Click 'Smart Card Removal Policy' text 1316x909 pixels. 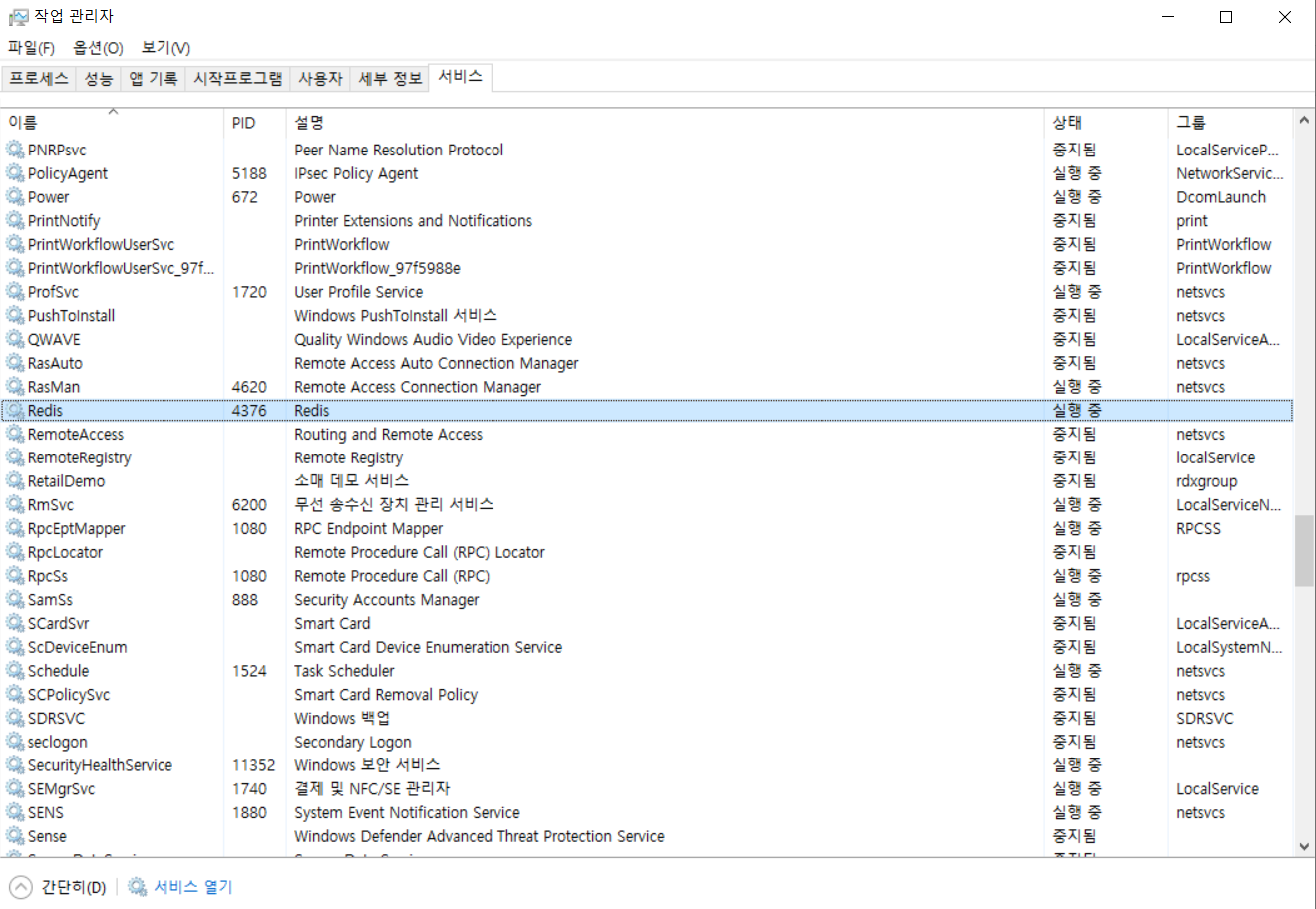(386, 695)
